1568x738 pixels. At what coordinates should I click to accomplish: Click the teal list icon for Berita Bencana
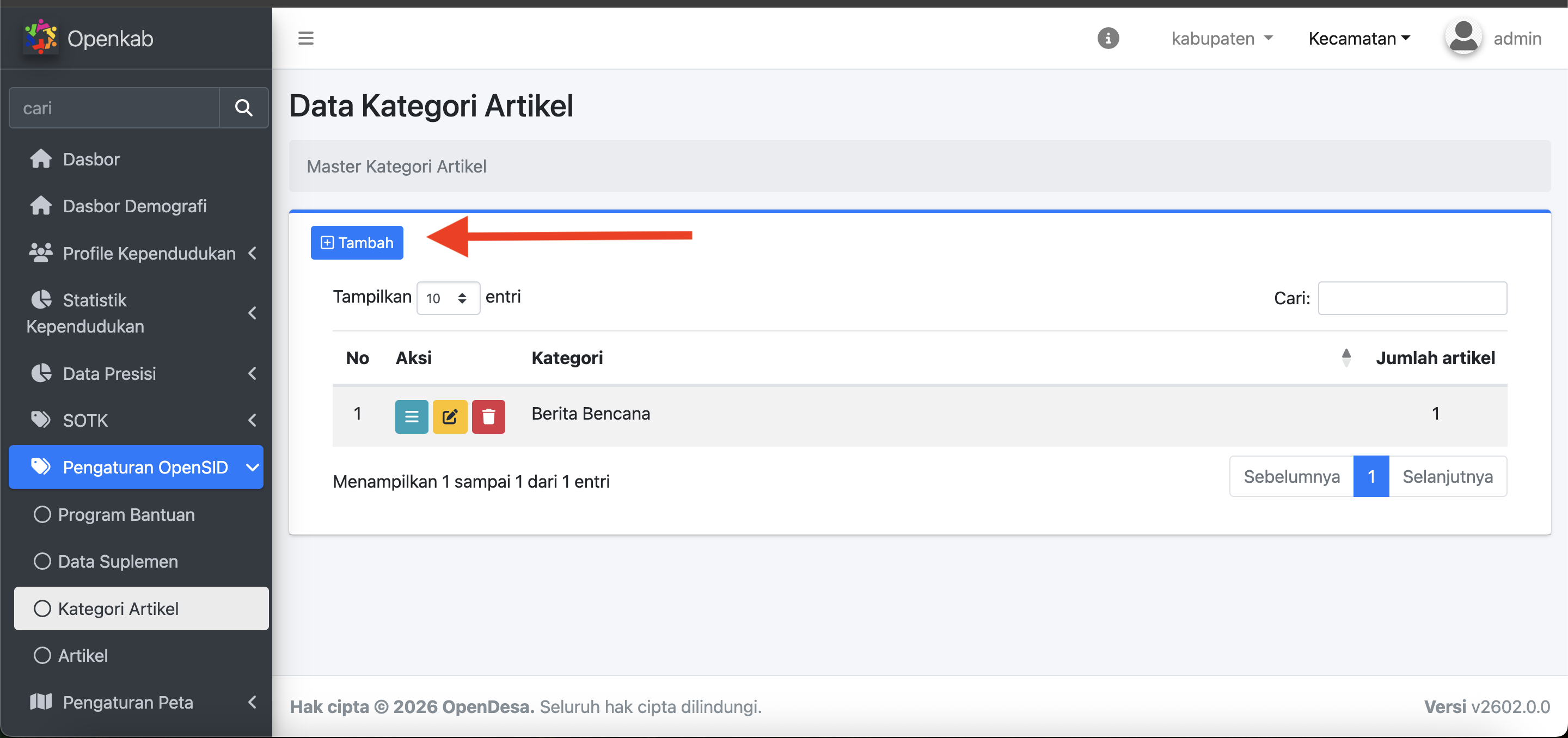[x=412, y=417]
